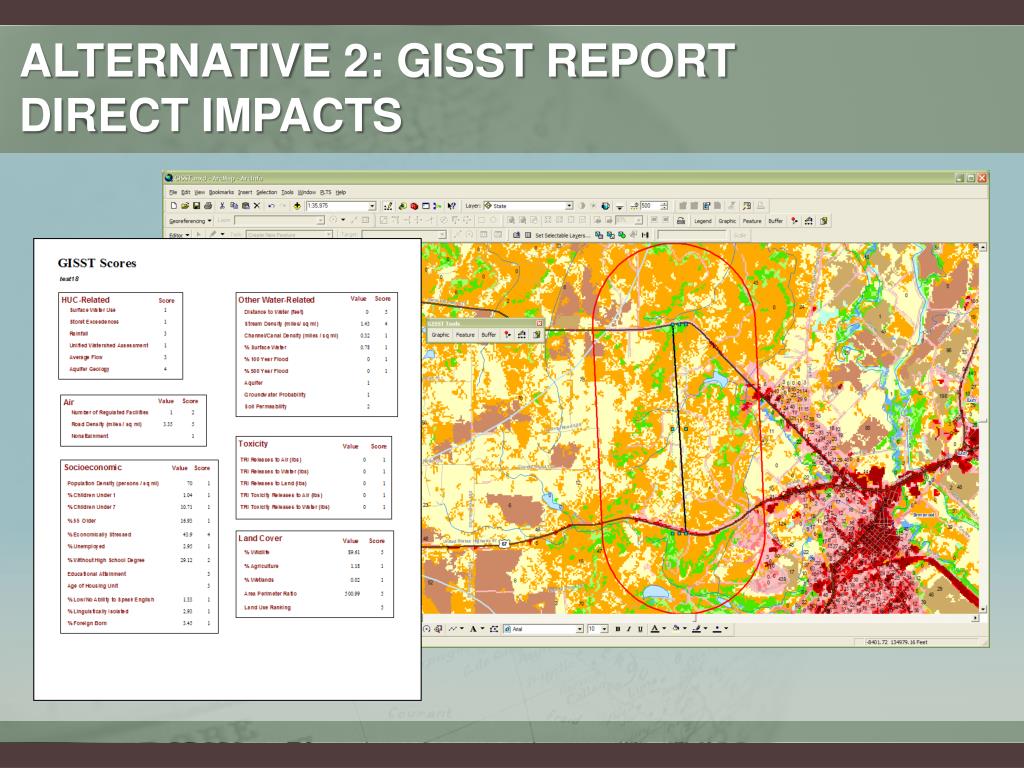Screen dimensions: 1024x768
Task: Click the red point icon in floating GISST Tools
Action: [507, 334]
